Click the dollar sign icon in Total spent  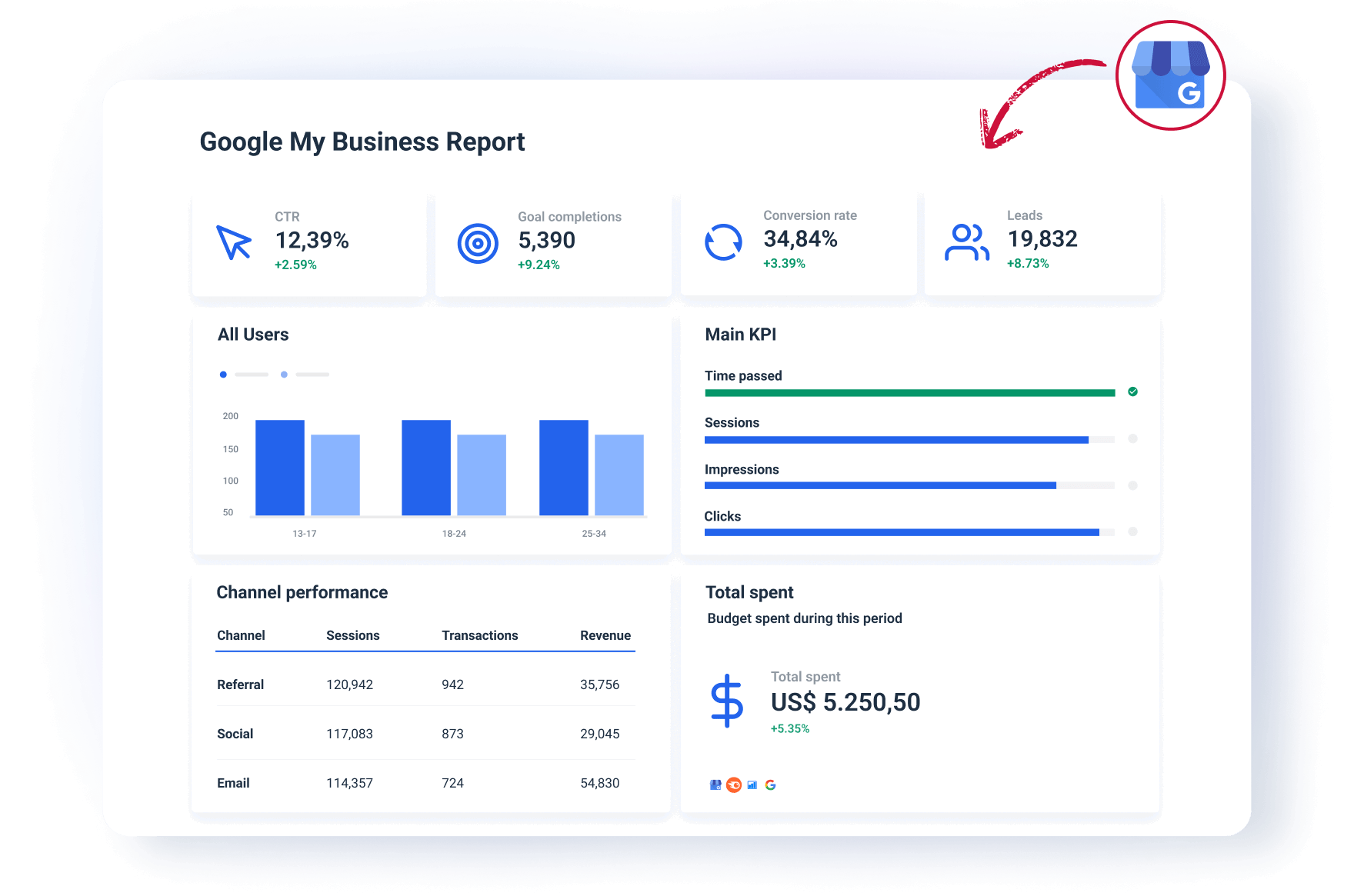[x=726, y=701]
